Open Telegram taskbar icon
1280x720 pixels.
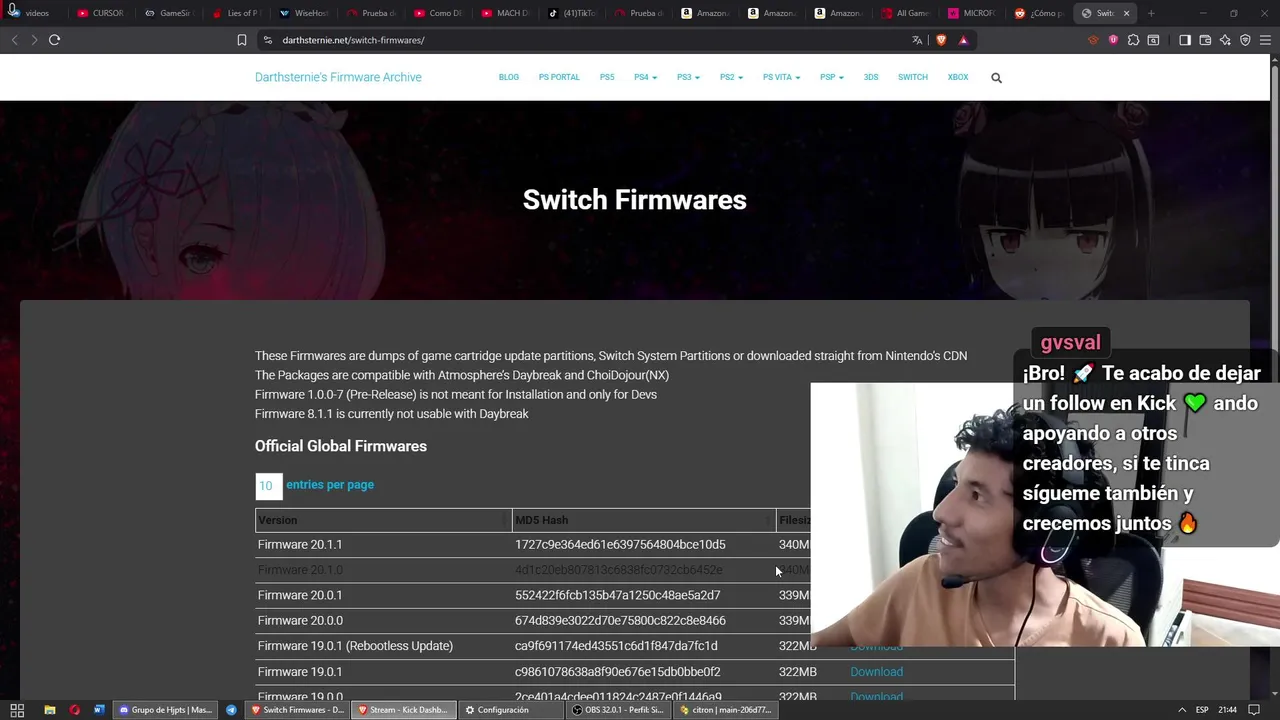pos(231,710)
